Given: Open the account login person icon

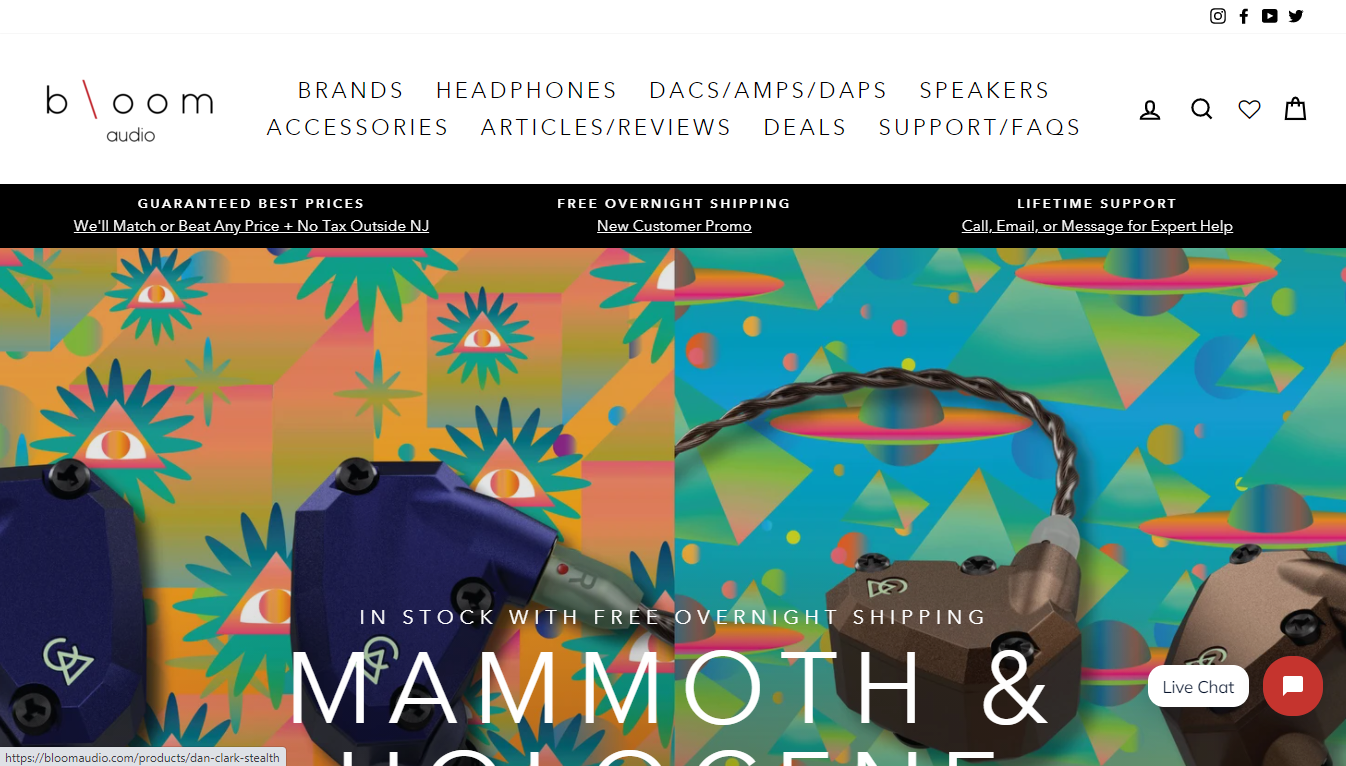Looking at the screenshot, I should (x=1150, y=109).
